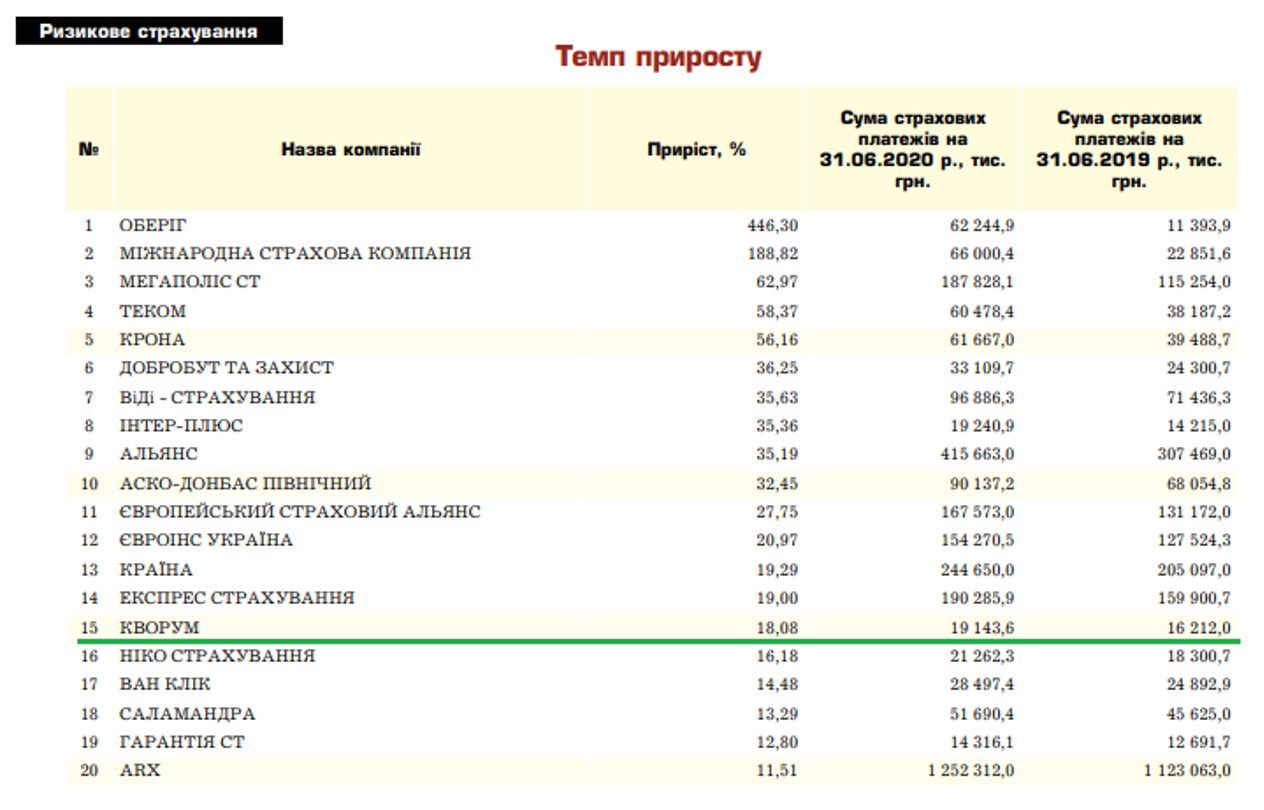Select the 'АЛЬЯНС' row name

point(158,454)
